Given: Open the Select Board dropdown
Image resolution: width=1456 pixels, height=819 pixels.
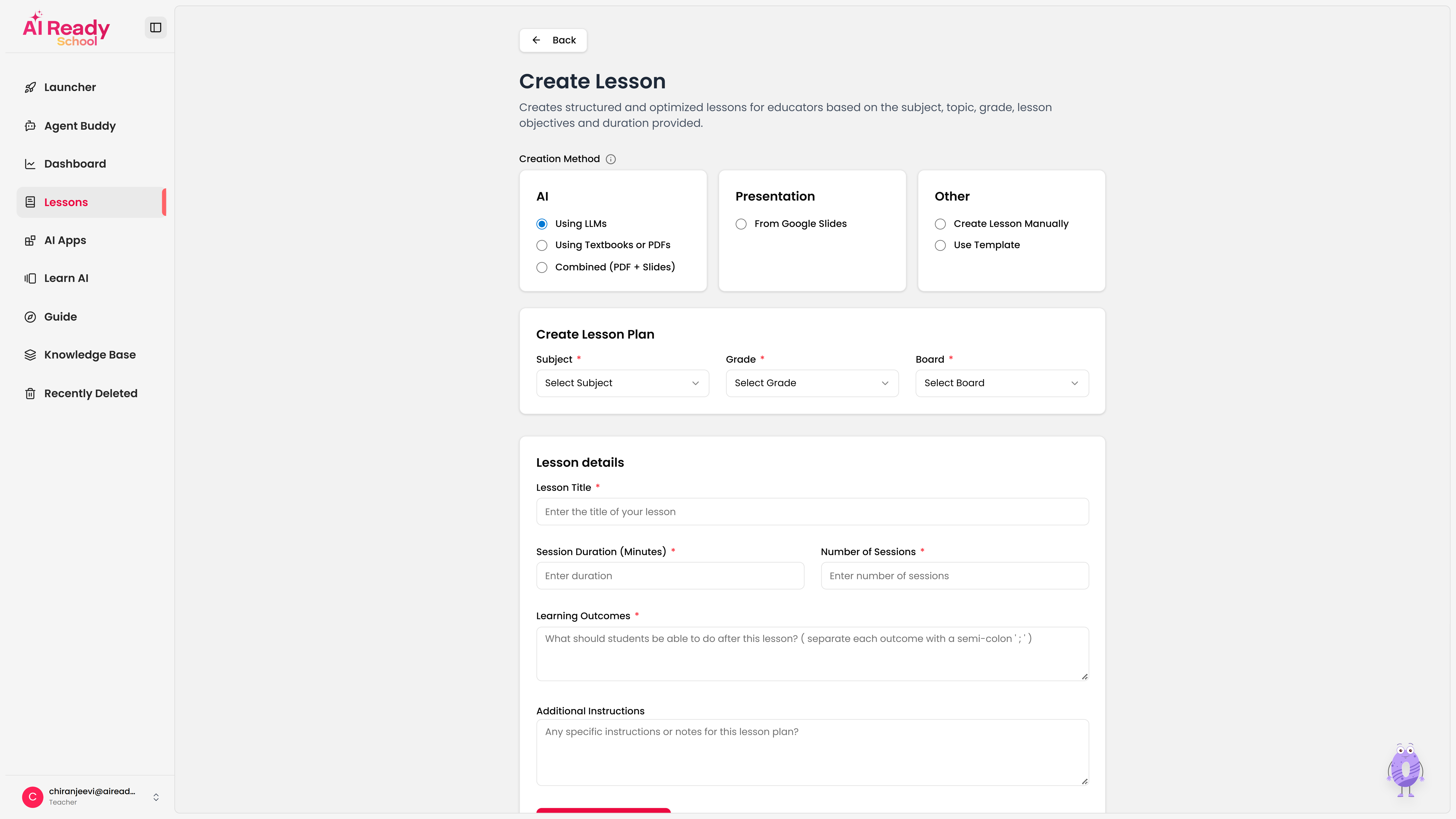Looking at the screenshot, I should click(1002, 383).
